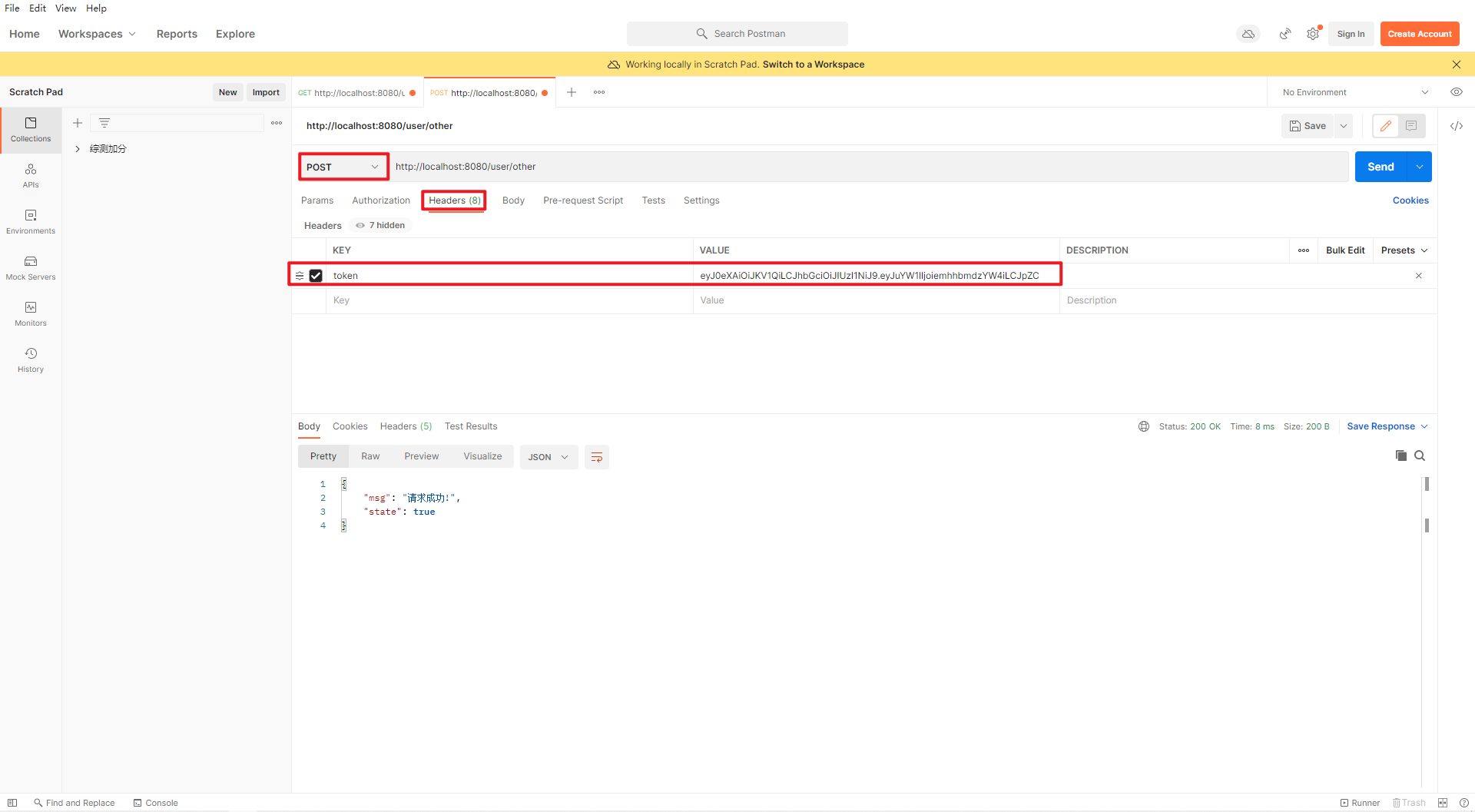Open new request tab with plus icon
Image resolution: width=1475 pixels, height=812 pixels.
(x=572, y=92)
